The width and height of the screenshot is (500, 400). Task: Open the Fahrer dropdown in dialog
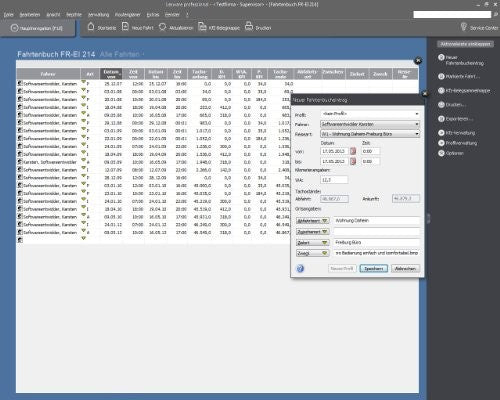(417, 124)
